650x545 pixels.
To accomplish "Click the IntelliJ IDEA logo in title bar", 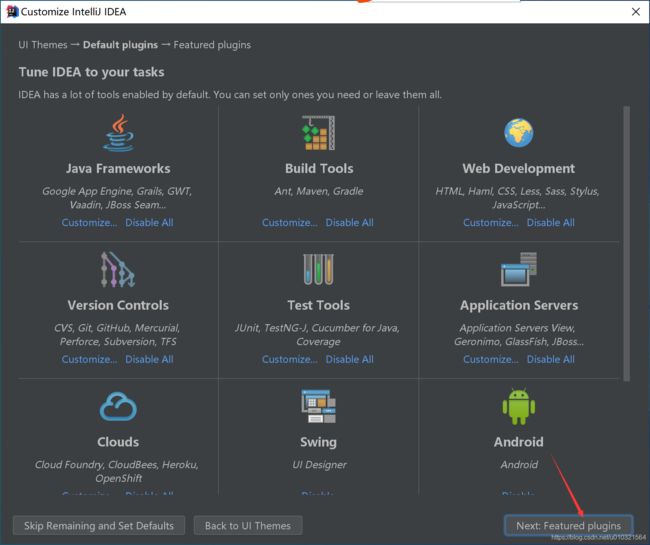I will point(12,12).
